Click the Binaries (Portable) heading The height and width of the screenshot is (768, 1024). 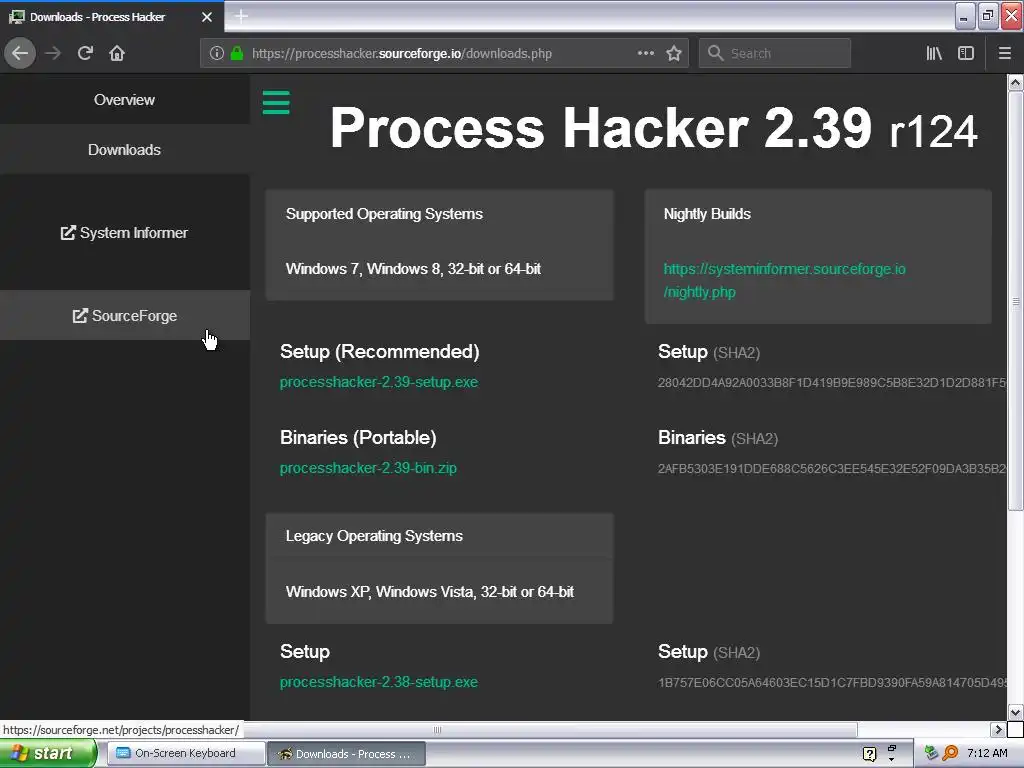[x=358, y=438]
